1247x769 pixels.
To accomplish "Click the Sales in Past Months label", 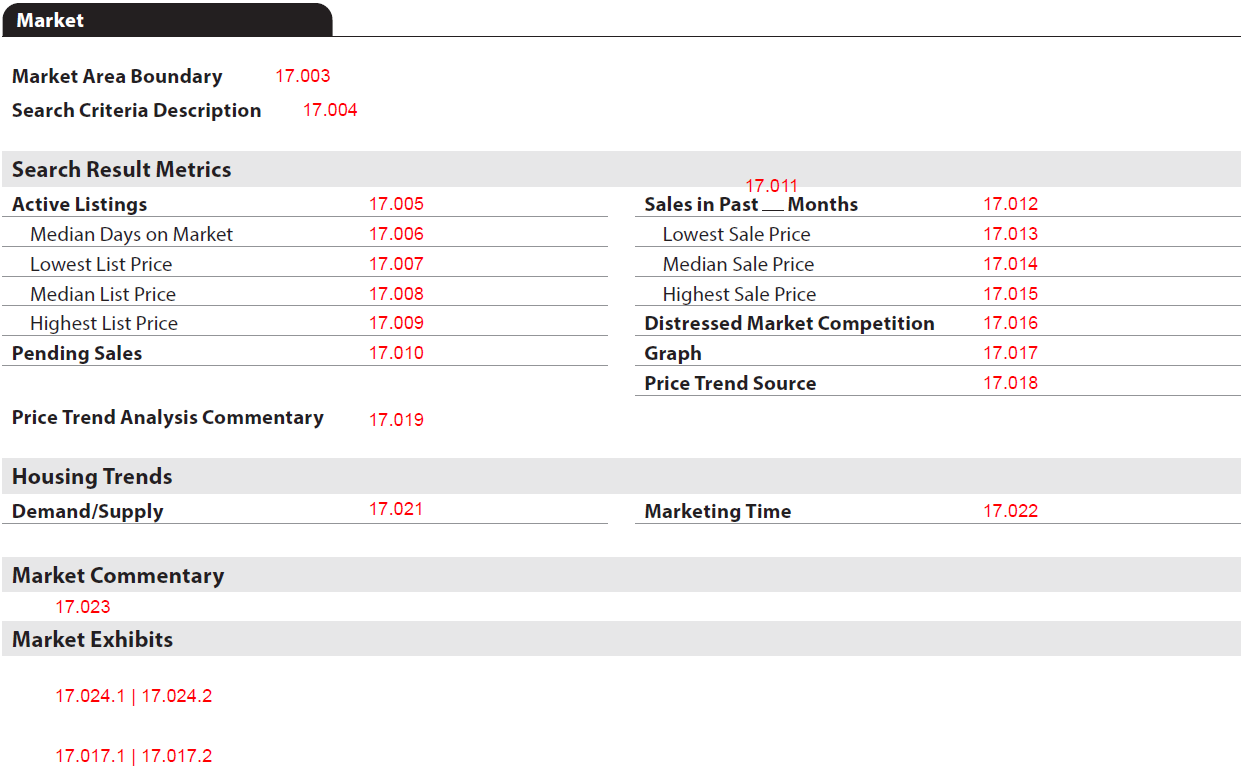I will tap(751, 205).
